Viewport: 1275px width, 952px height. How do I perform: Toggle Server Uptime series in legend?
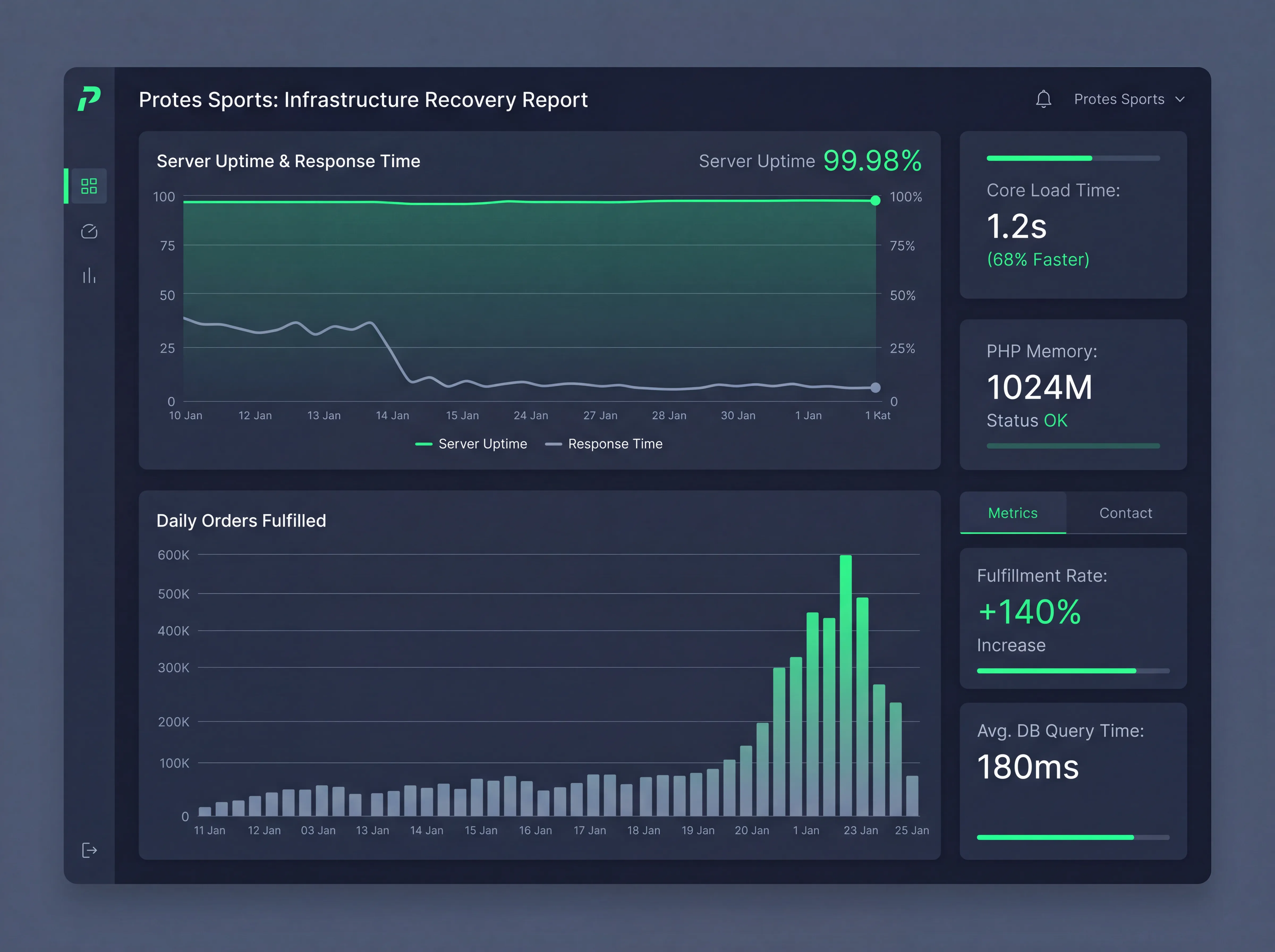pyautogui.click(x=471, y=444)
